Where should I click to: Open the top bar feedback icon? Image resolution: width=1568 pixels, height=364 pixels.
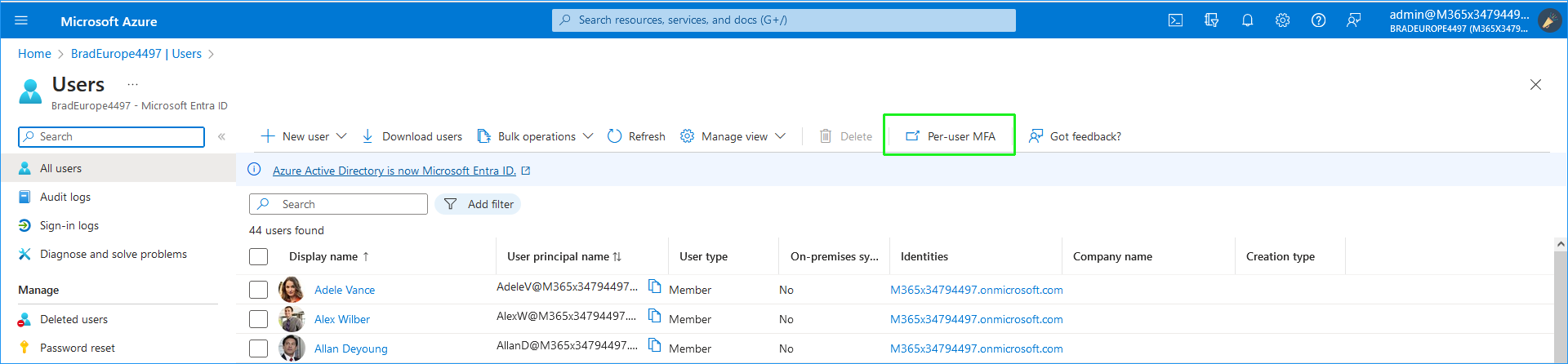[1353, 20]
